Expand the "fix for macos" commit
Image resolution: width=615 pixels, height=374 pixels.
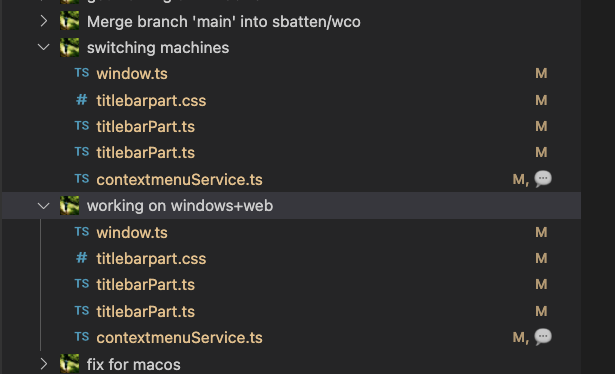point(44,364)
